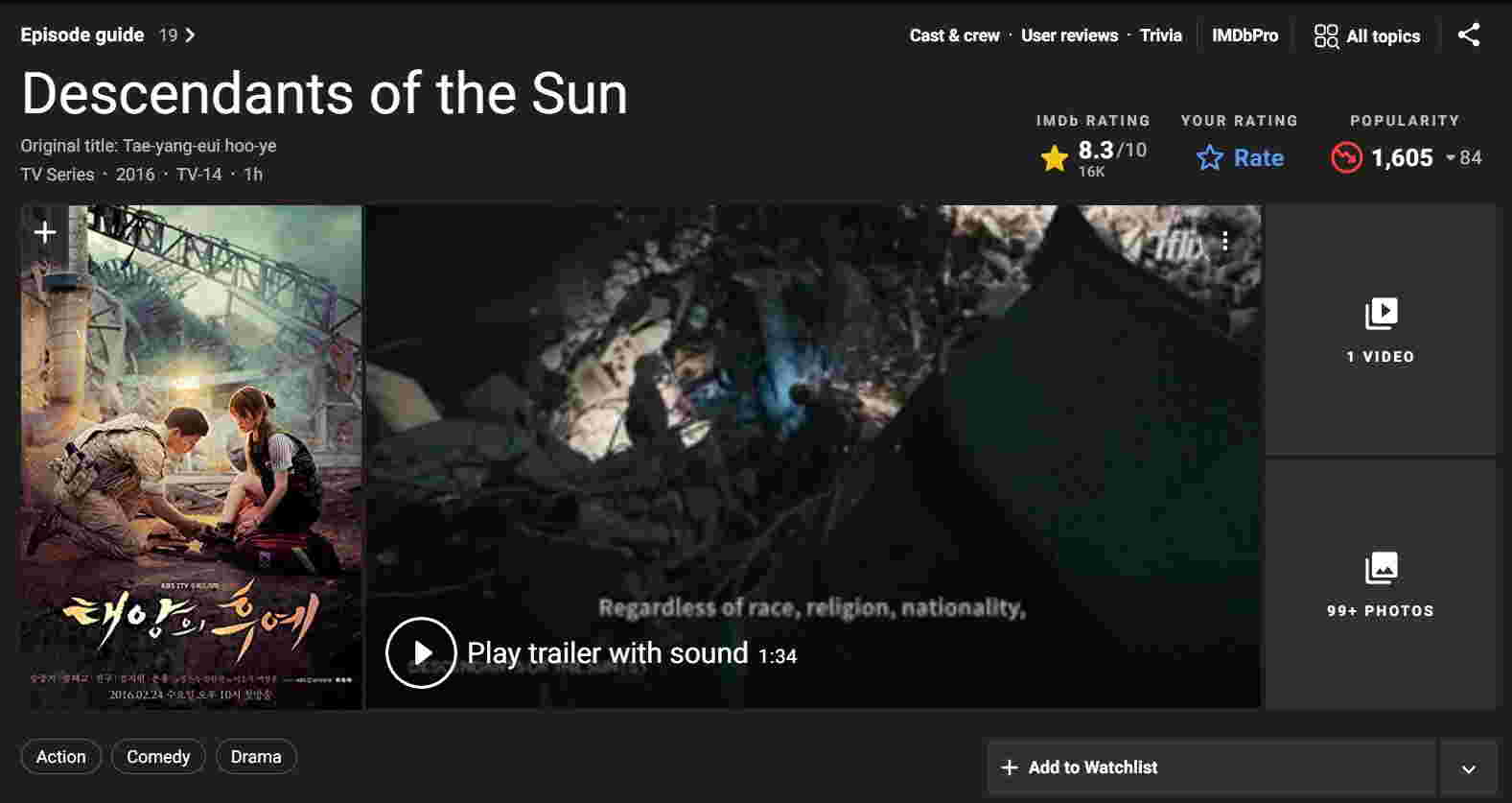The height and width of the screenshot is (803, 1512).
Task: Go to Cast & crew
Action: pos(954,35)
